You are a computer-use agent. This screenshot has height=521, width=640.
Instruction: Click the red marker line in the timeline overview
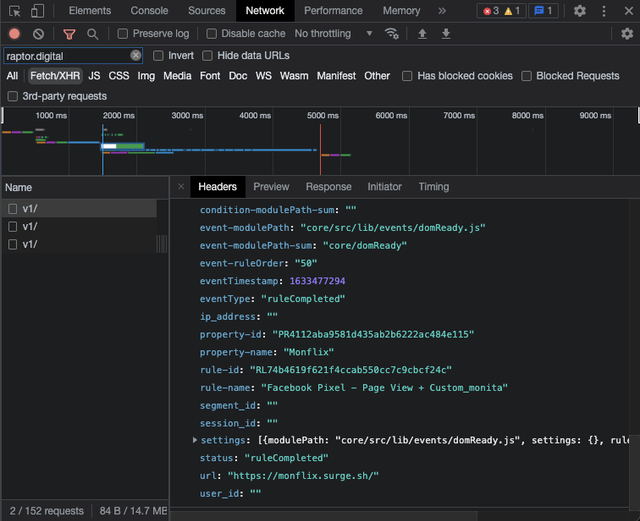pos(320,150)
